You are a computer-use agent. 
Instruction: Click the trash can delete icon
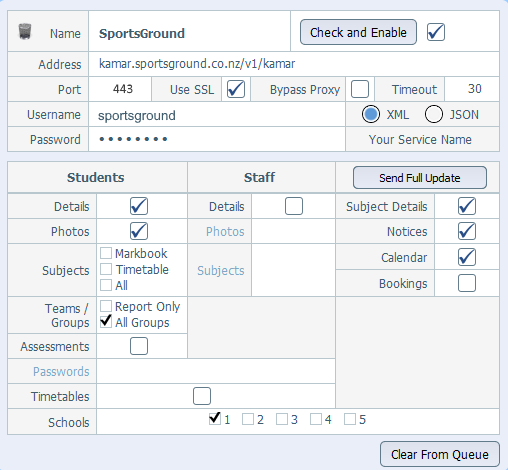tap(25, 31)
